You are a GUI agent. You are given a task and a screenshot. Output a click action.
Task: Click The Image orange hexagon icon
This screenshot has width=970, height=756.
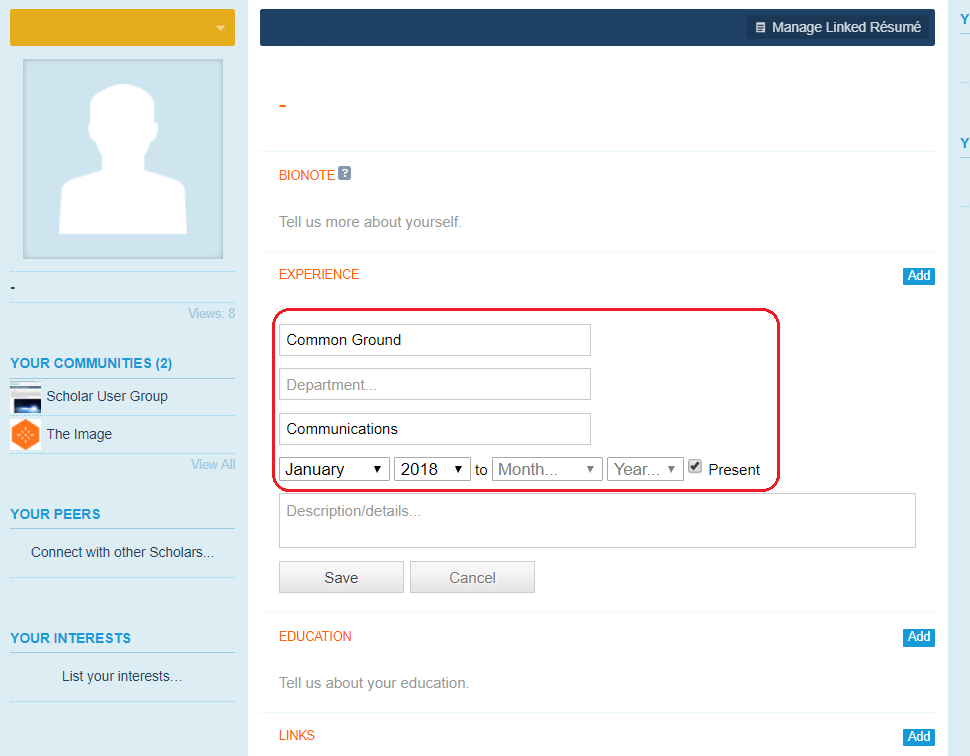coord(25,434)
